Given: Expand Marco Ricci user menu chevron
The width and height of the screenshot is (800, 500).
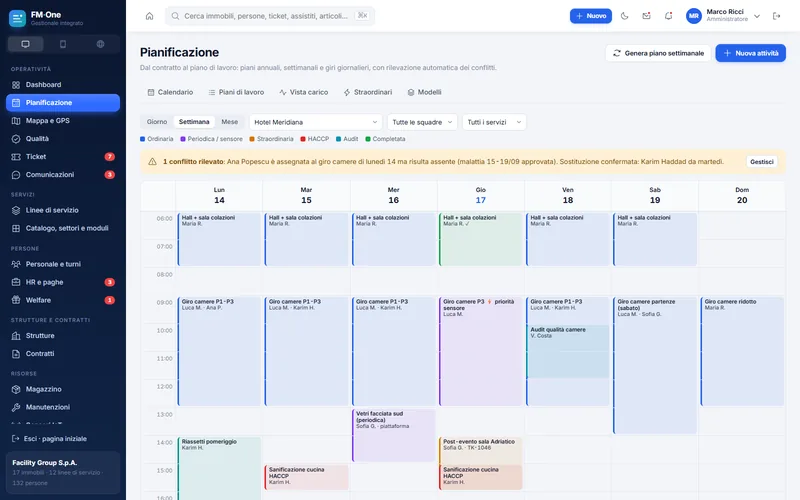Looking at the screenshot, I should click(x=757, y=16).
